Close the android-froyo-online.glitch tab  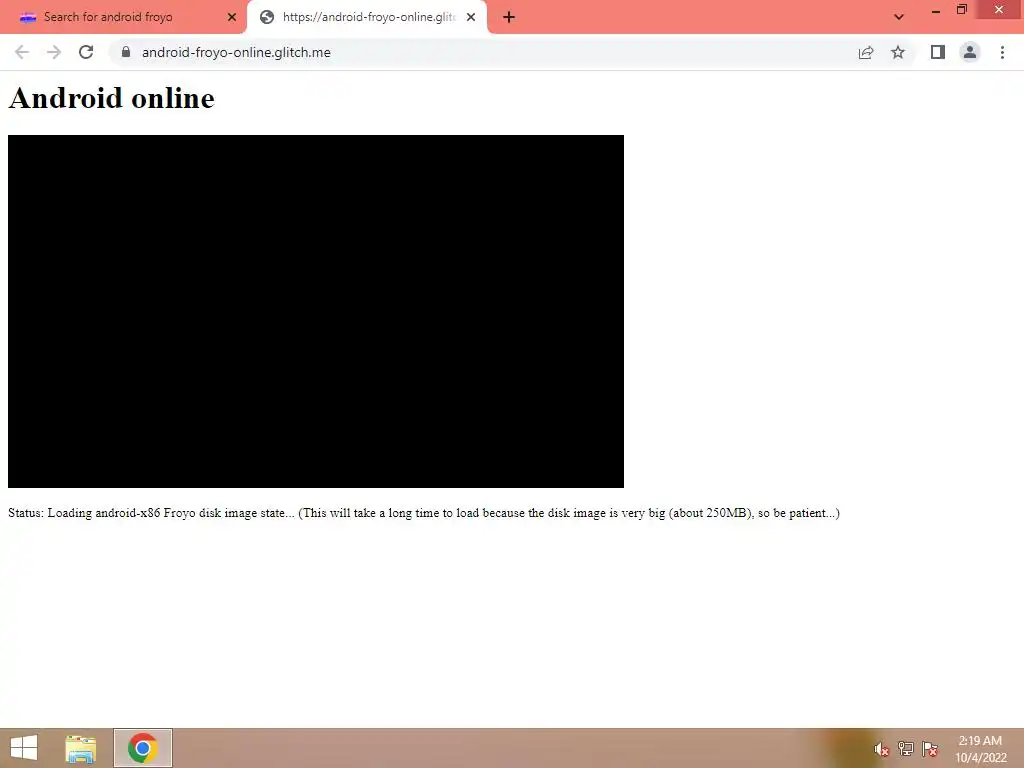click(x=471, y=17)
